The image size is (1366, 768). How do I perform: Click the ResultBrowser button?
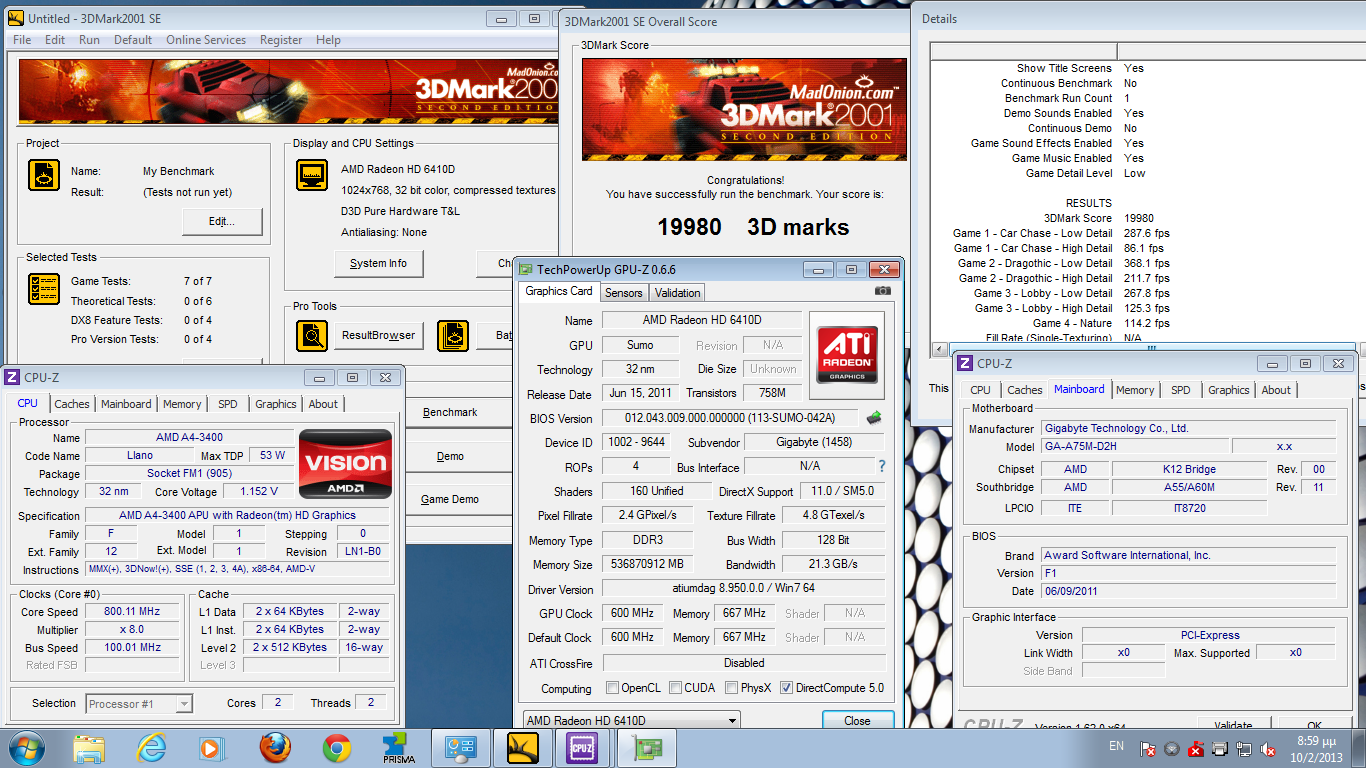point(378,335)
